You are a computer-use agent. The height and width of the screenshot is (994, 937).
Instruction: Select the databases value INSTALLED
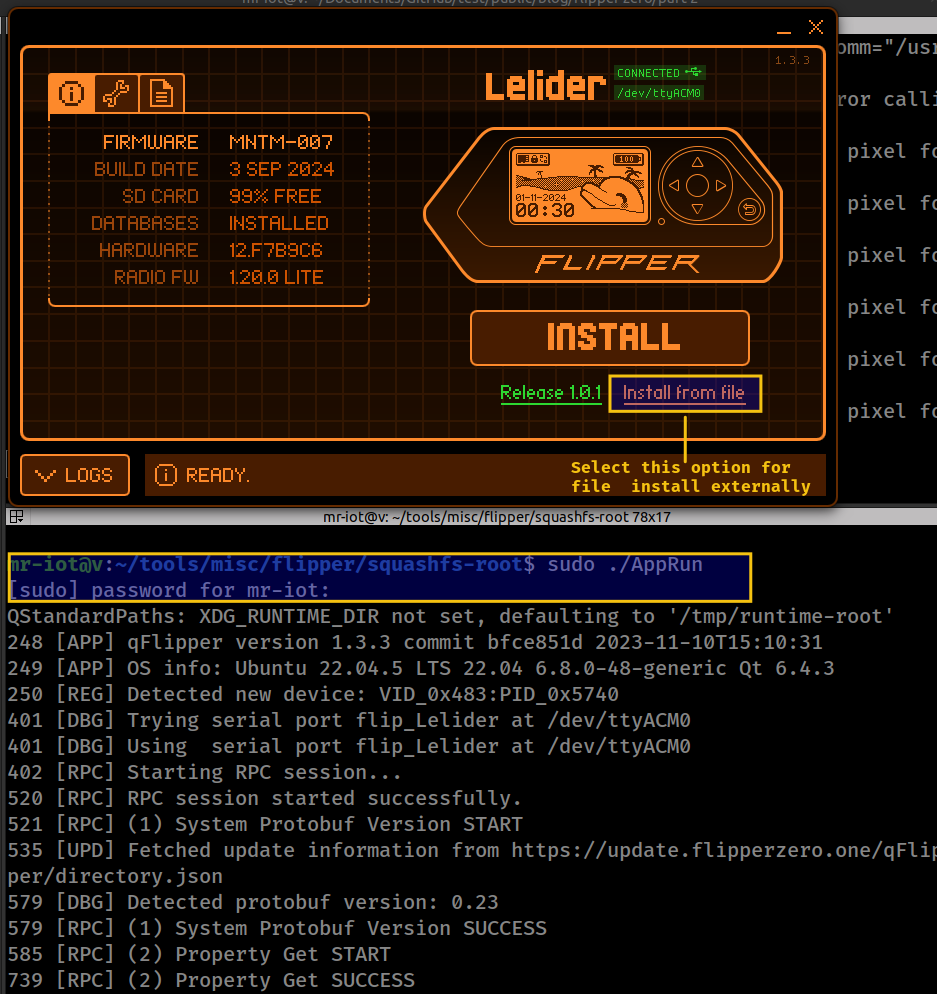tap(278, 223)
